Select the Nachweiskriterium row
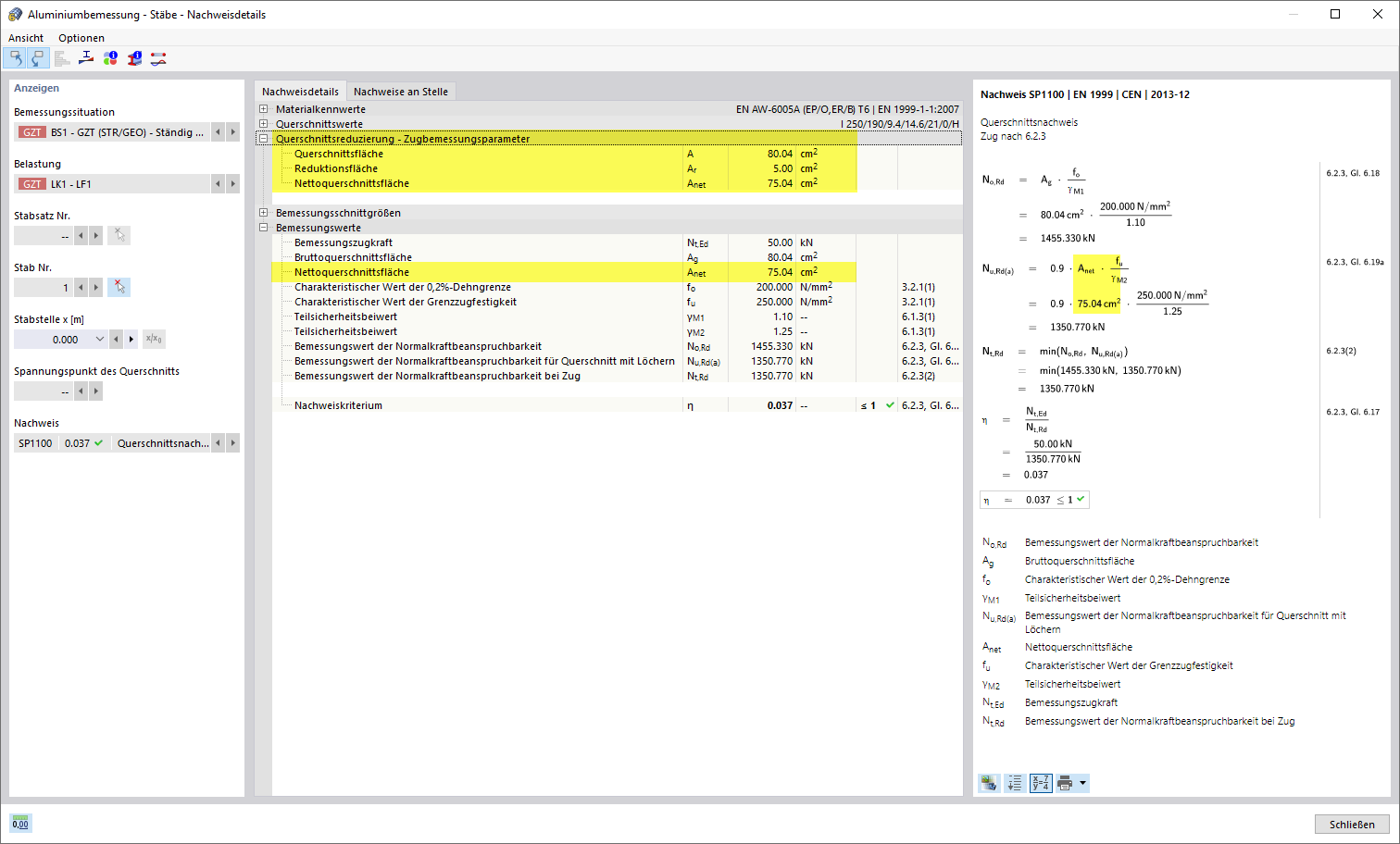The image size is (1400, 844). coord(618,405)
